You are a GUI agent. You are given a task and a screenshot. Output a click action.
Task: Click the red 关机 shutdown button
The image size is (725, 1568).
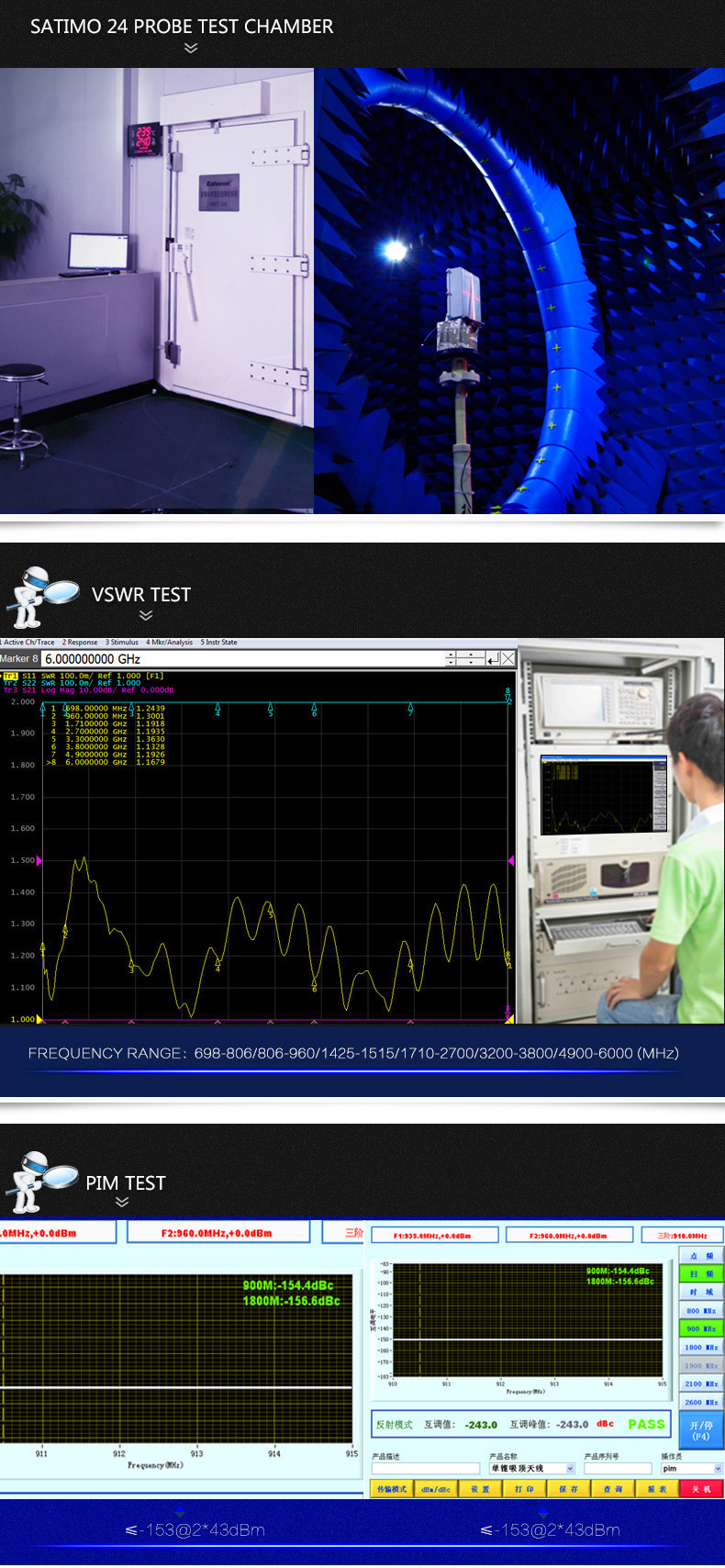click(x=701, y=1489)
